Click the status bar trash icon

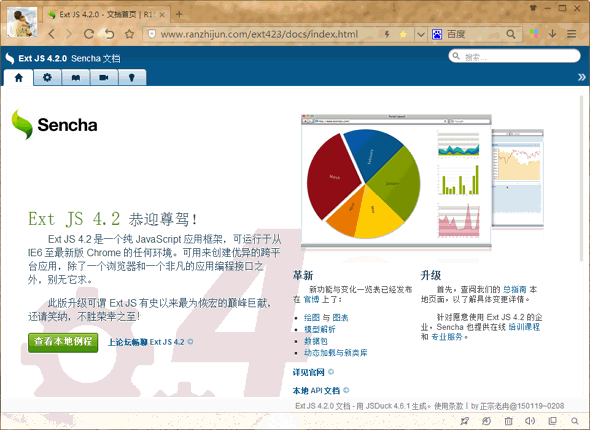(508, 421)
